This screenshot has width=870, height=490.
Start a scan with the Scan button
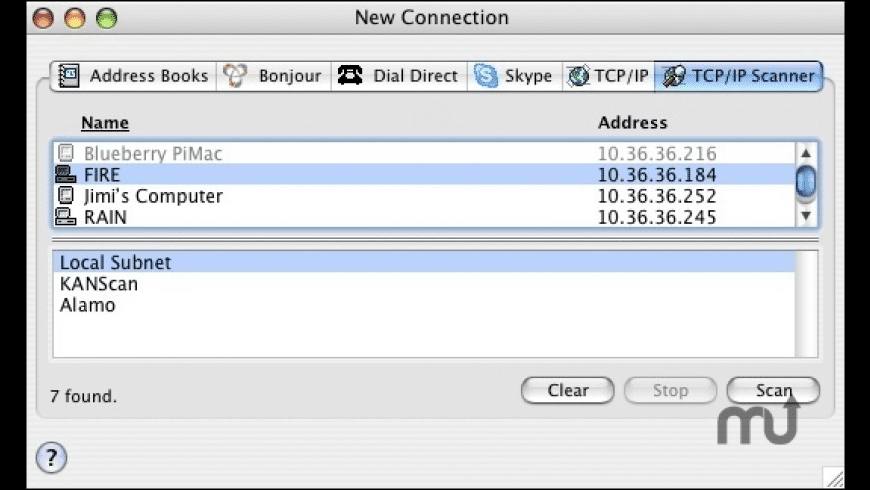773,391
